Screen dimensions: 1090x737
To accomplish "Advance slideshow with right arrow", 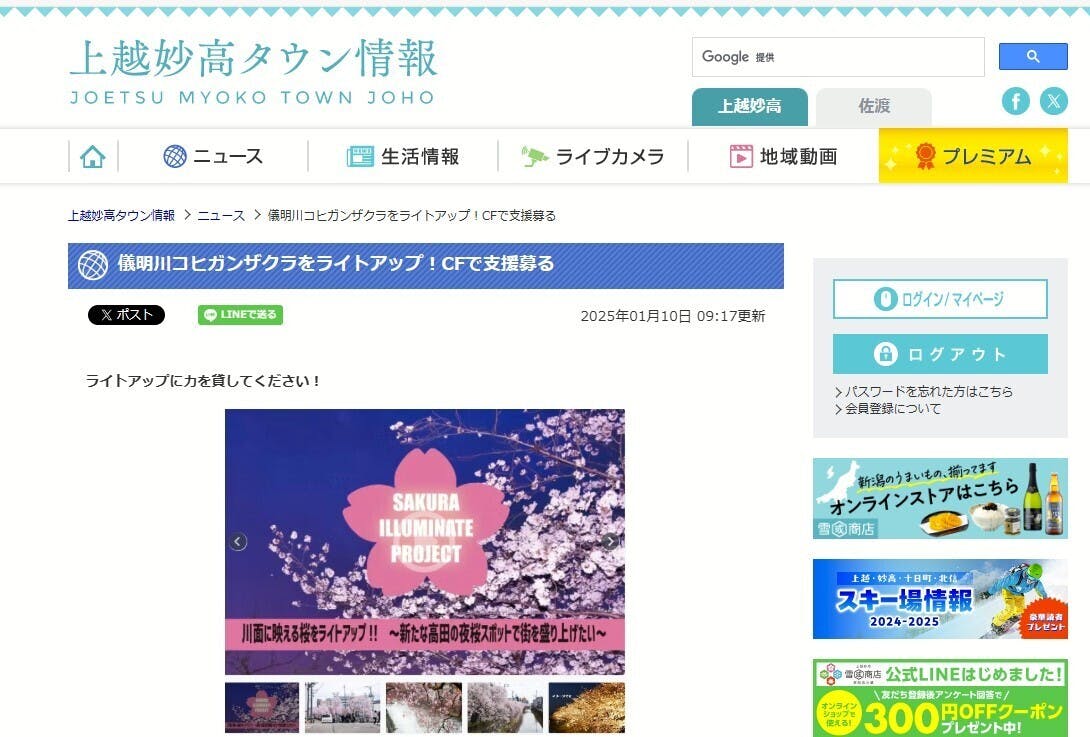I will pos(610,542).
